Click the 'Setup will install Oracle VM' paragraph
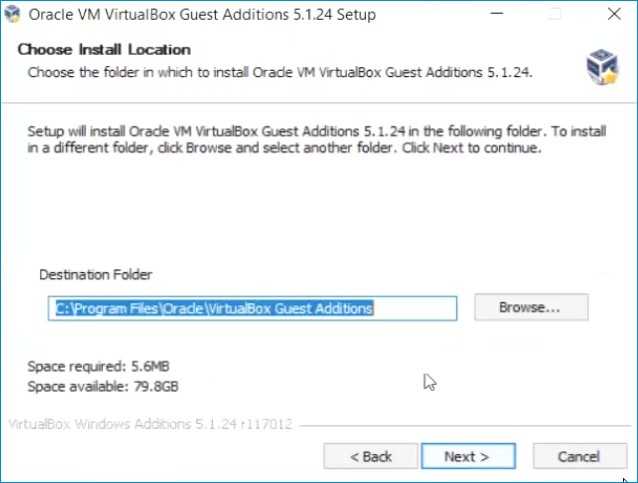This screenshot has height=483, width=638. (317, 139)
